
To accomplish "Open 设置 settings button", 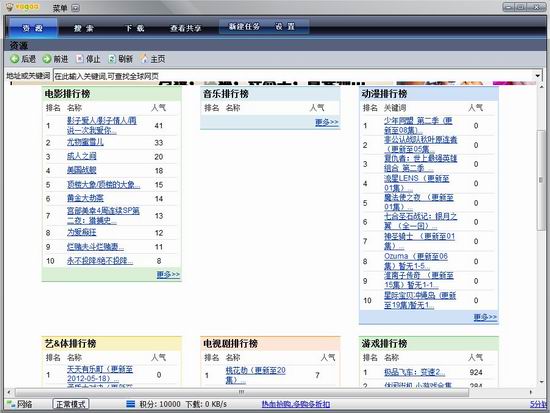I will click(285, 27).
